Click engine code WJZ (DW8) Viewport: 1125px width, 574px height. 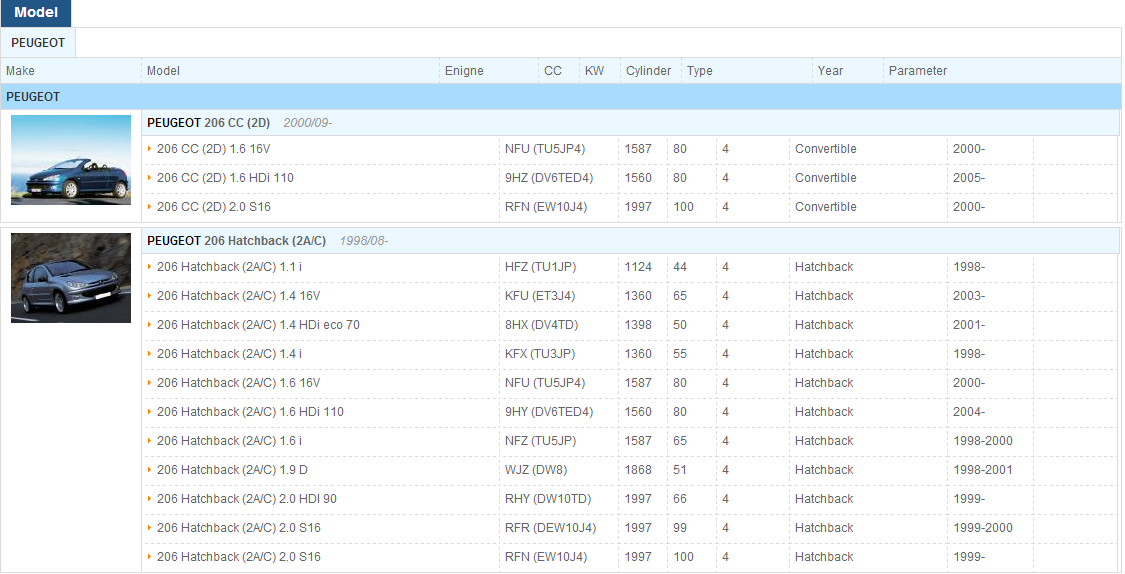(536, 470)
